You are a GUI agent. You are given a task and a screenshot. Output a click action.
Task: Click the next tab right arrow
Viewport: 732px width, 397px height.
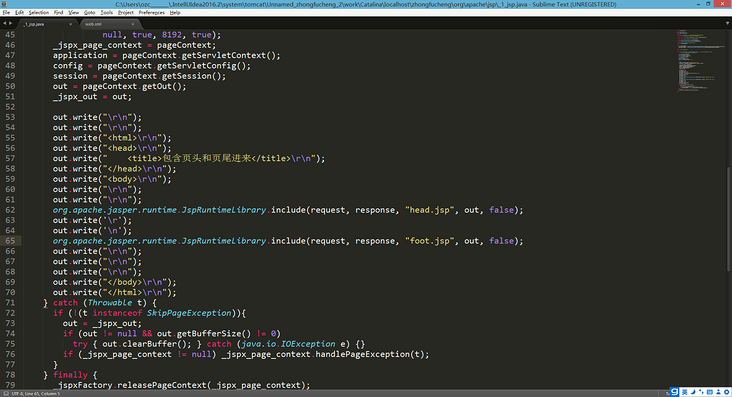(x=10, y=23)
